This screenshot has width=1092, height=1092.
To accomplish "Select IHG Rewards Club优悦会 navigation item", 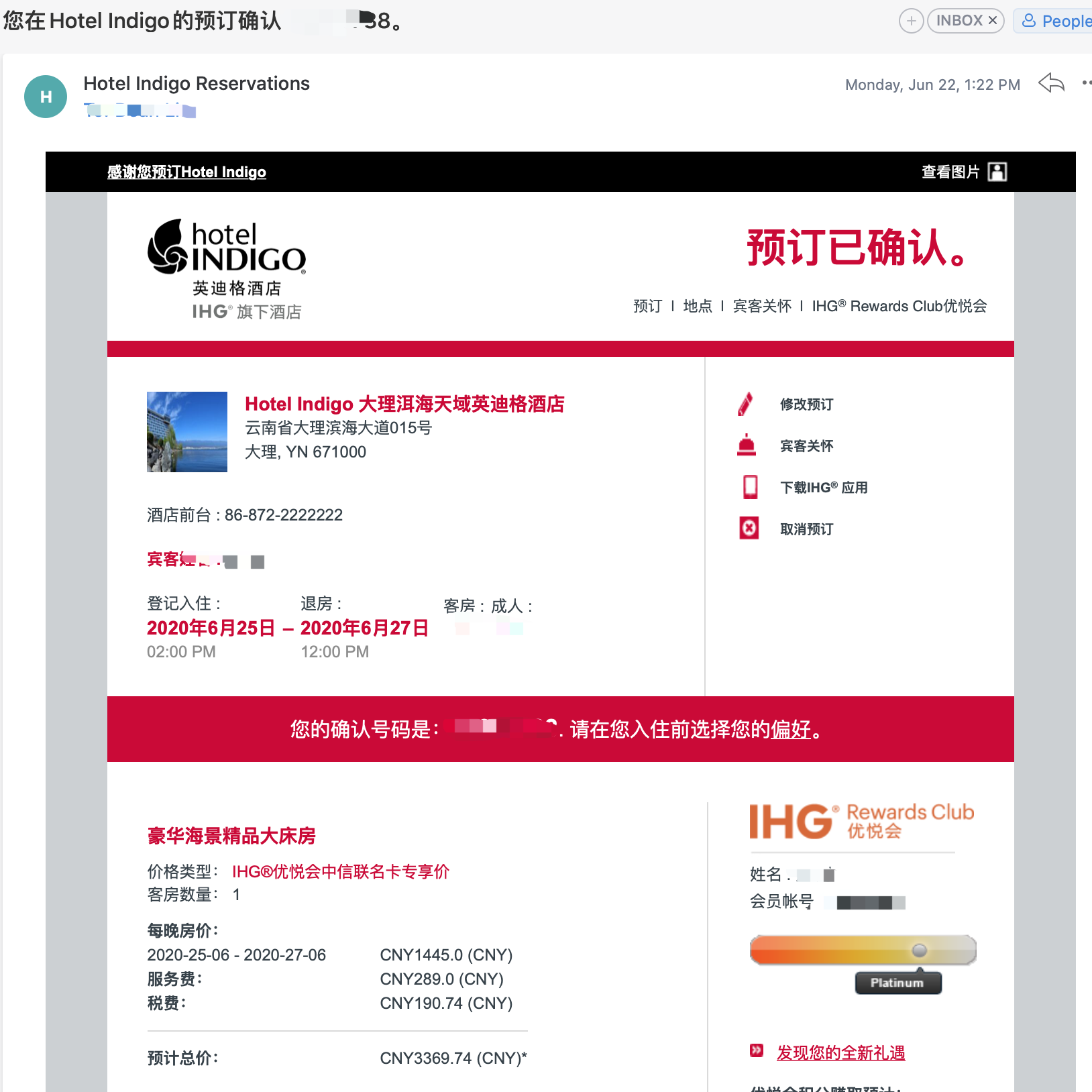I will (899, 307).
